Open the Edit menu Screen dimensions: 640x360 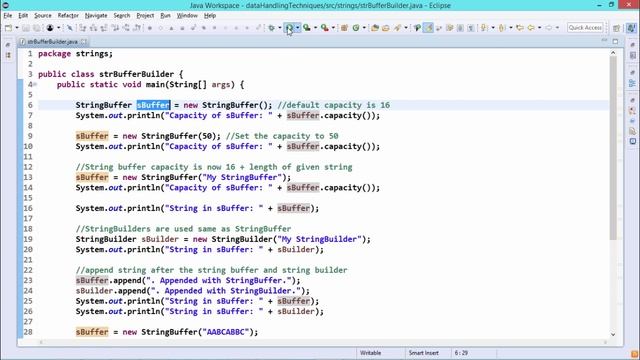pyautogui.click(x=23, y=16)
